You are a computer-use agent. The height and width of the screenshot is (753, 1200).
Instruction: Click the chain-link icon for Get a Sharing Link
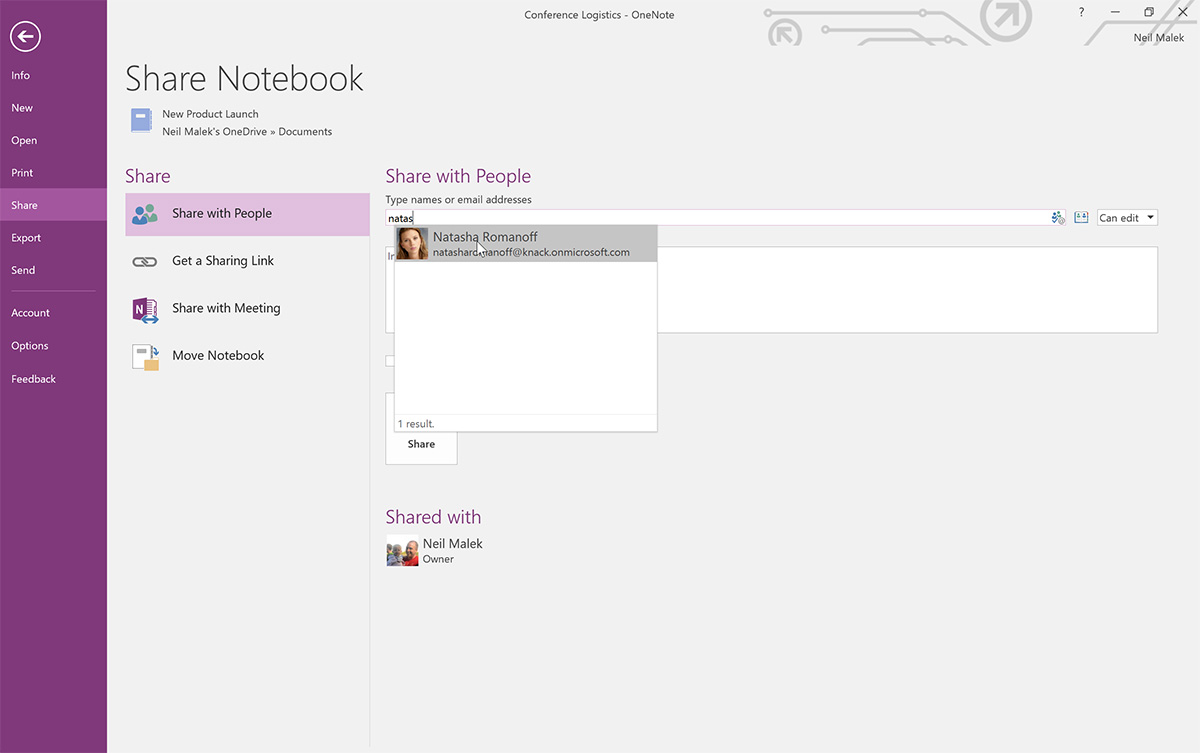pos(145,260)
